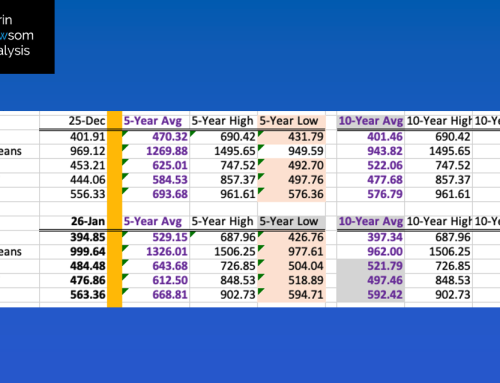The width and height of the screenshot is (500, 383).
Task: Select the purple 529.15 average cell
Action: (156, 237)
